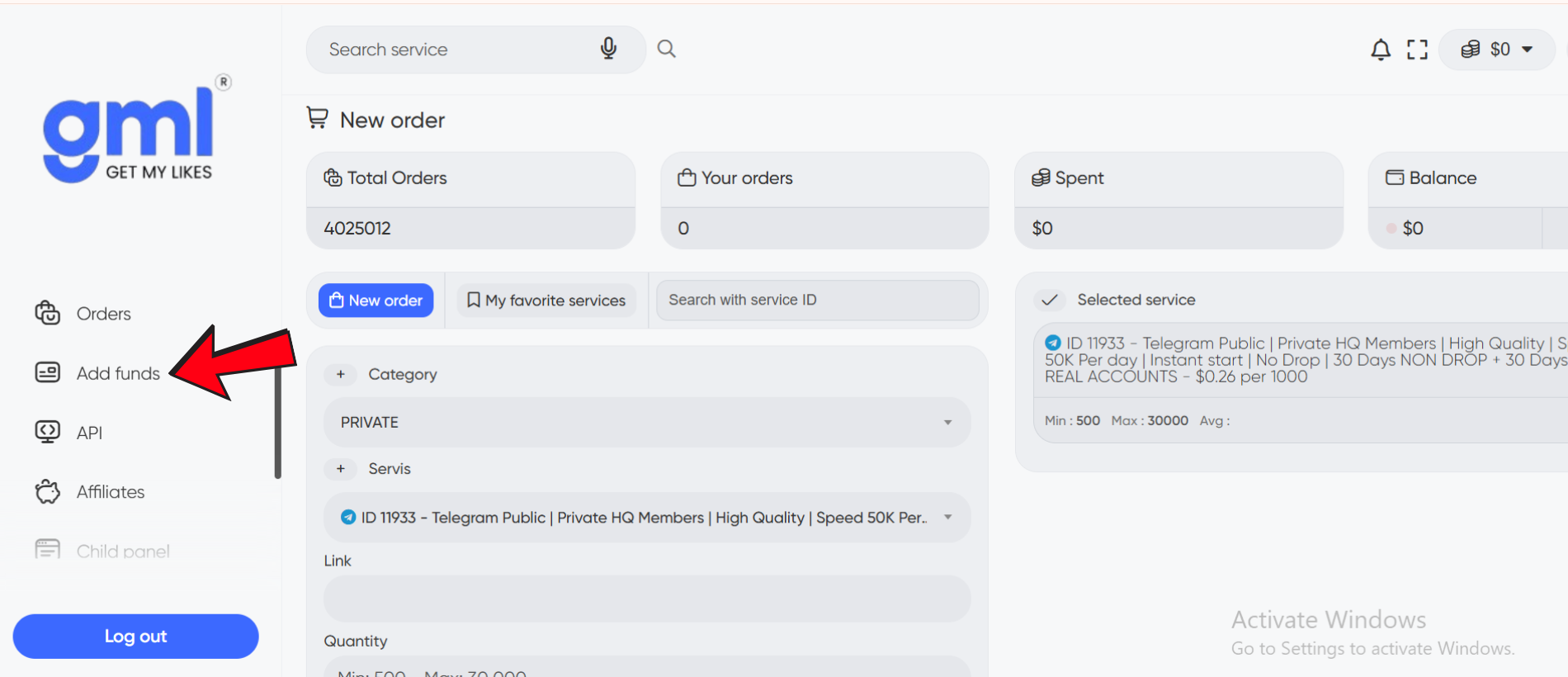
Task: Click Min : 500 text
Action: pyautogui.click(x=1072, y=420)
